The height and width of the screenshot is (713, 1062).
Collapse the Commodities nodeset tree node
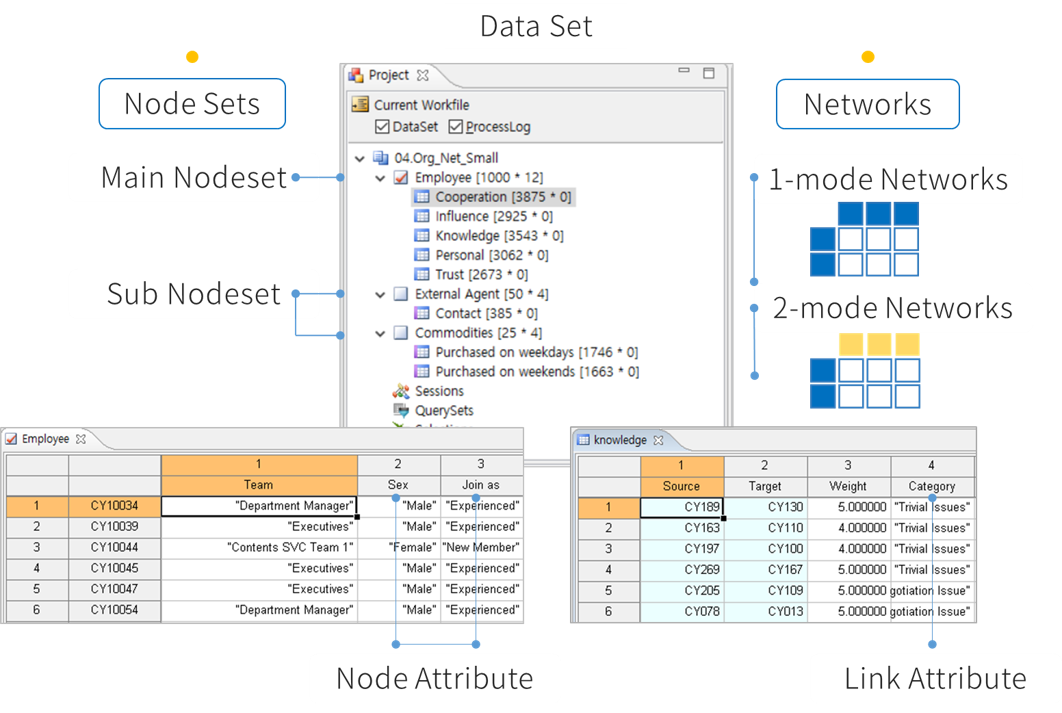click(380, 333)
